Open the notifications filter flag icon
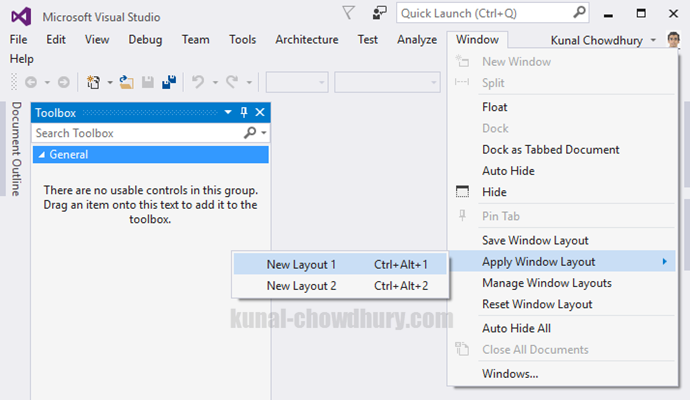The image size is (690, 400). coord(349,13)
